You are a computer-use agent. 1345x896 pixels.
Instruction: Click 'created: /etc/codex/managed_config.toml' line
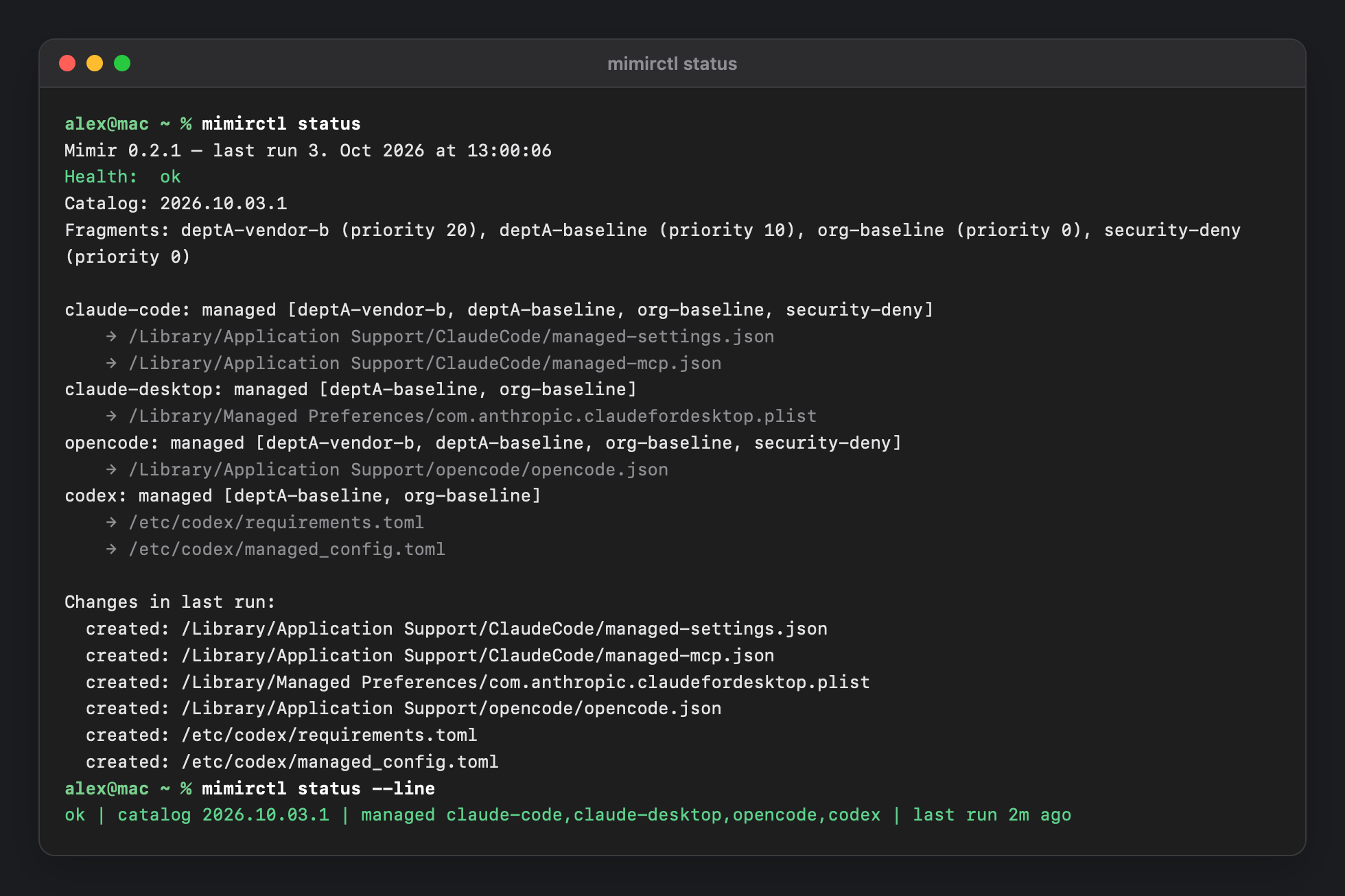pyautogui.click(x=292, y=762)
